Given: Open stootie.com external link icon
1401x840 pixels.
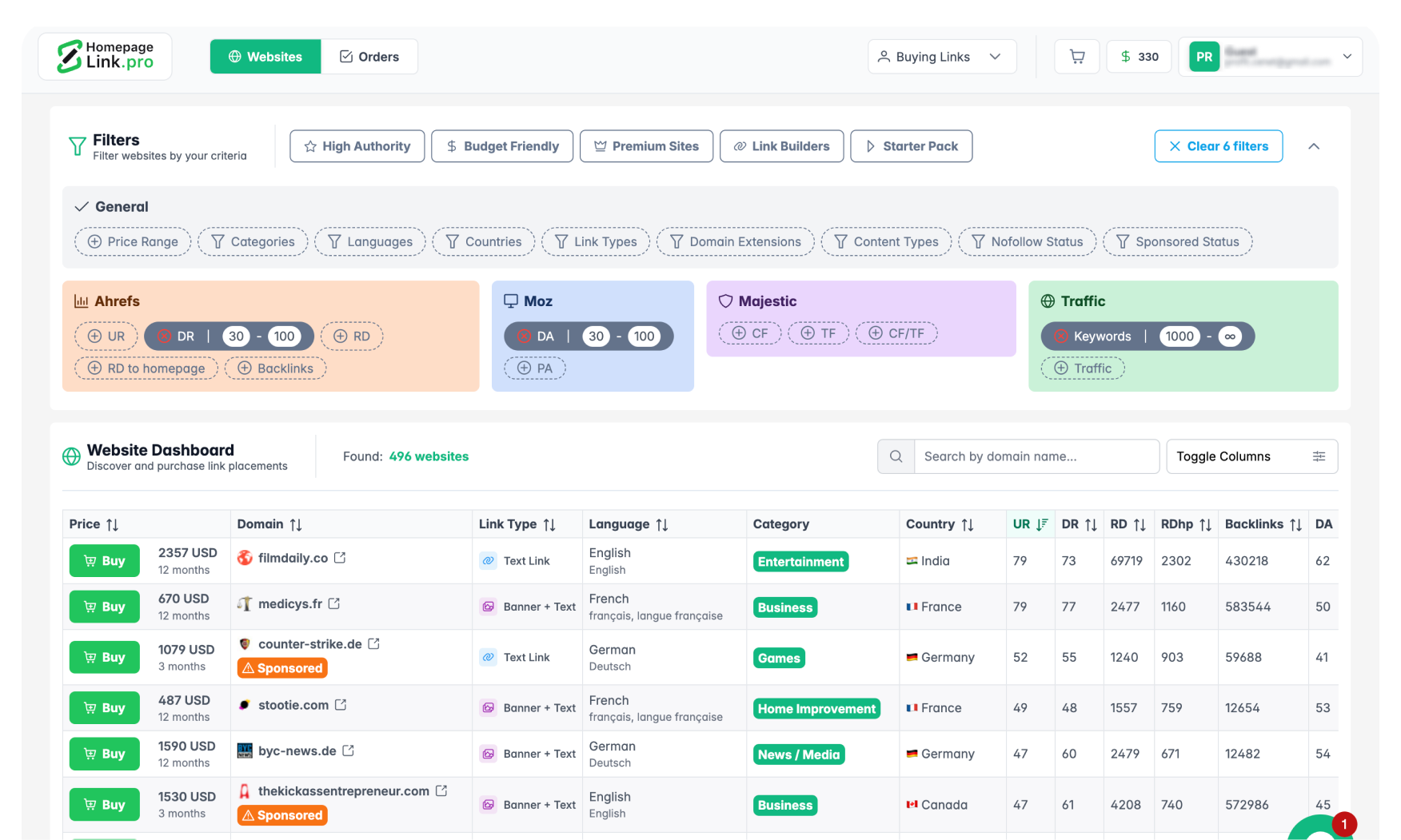Looking at the screenshot, I should [341, 705].
